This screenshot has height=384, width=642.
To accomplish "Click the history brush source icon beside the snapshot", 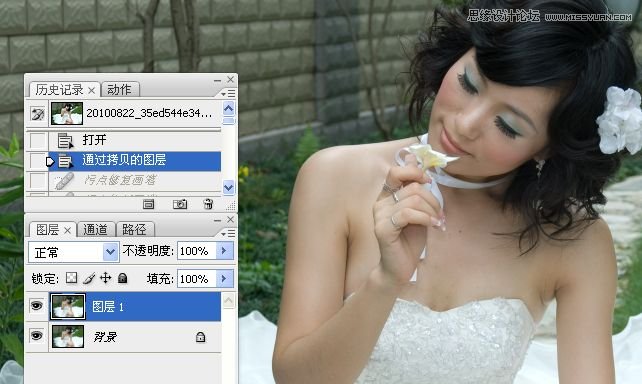I will [38, 114].
